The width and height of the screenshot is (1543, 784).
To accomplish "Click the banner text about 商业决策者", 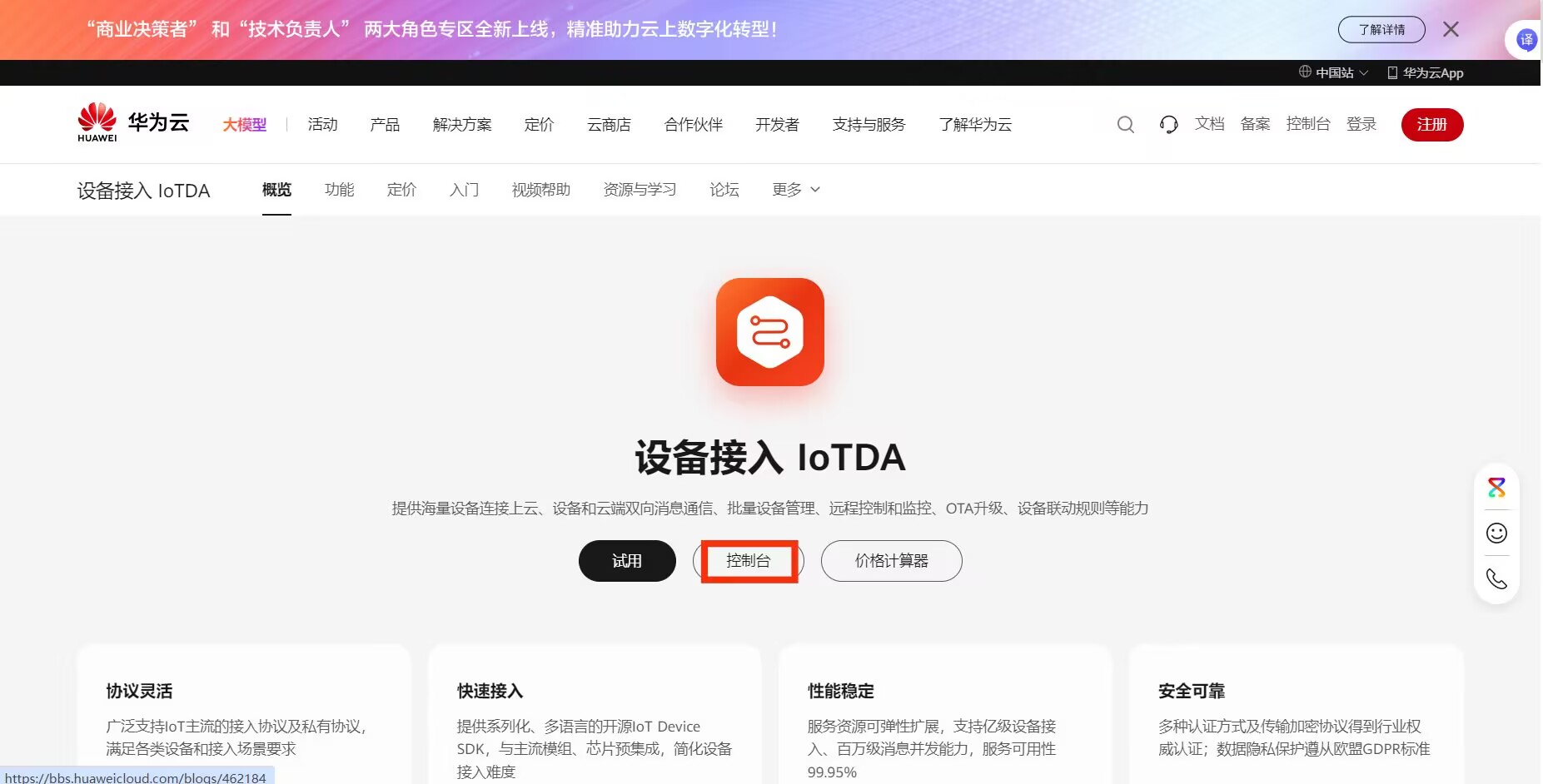I will 432,29.
